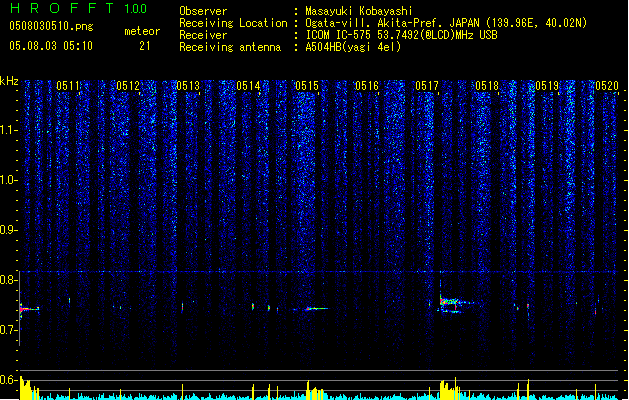
Task: Click the 0518 time marker
Action: pos(487,86)
